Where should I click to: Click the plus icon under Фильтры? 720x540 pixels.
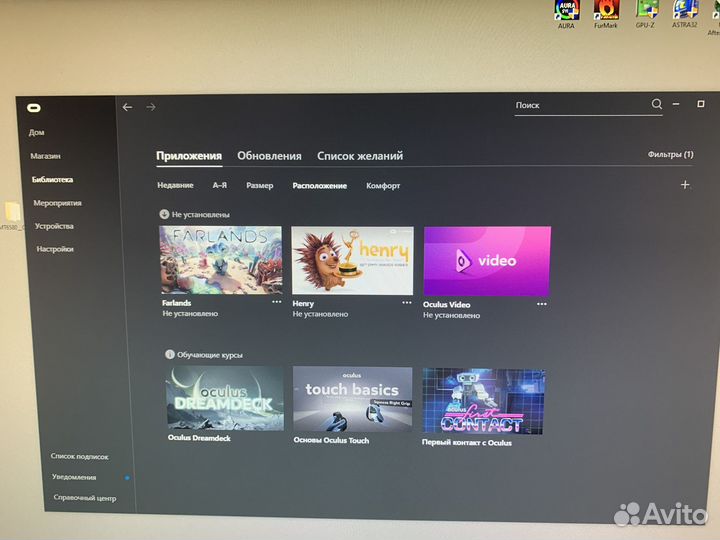click(x=685, y=185)
